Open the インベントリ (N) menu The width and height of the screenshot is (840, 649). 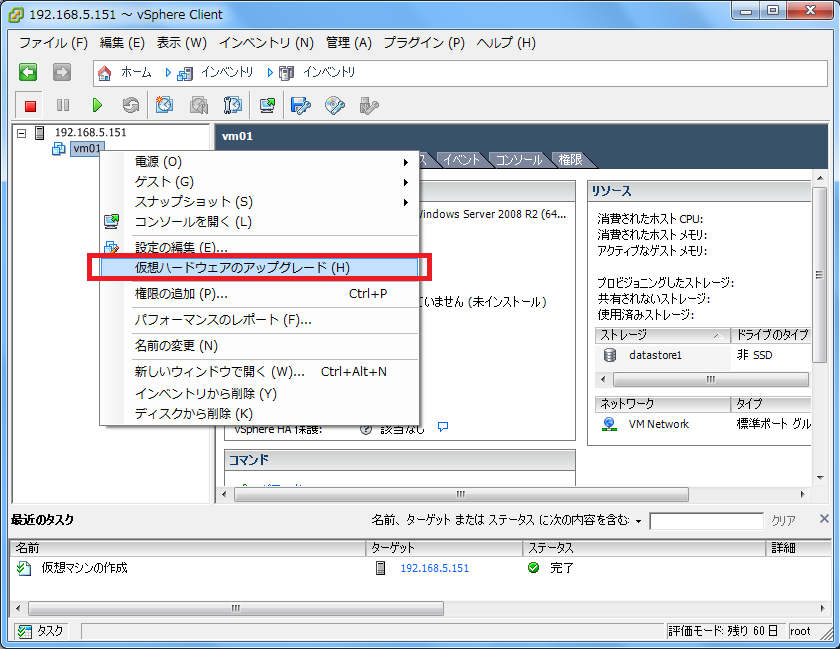point(267,43)
